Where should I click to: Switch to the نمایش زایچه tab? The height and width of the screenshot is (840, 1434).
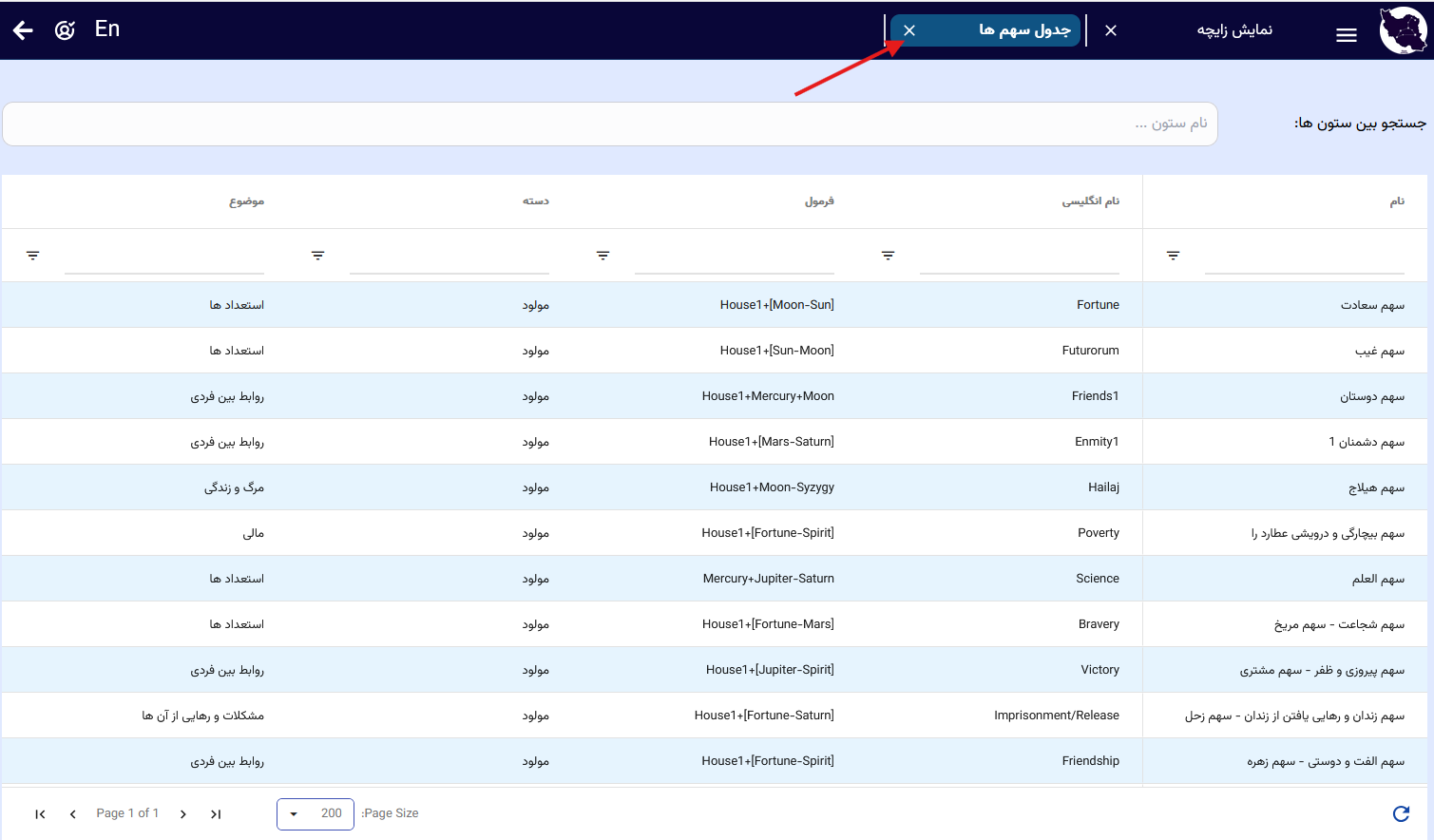point(1233,30)
